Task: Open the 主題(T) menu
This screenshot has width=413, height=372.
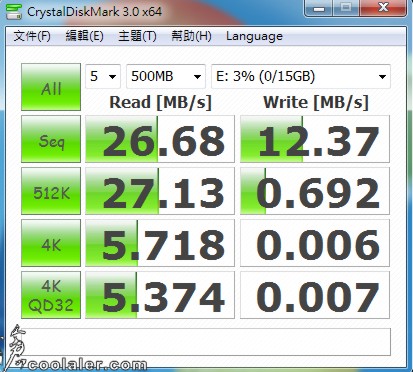Action: 137,36
